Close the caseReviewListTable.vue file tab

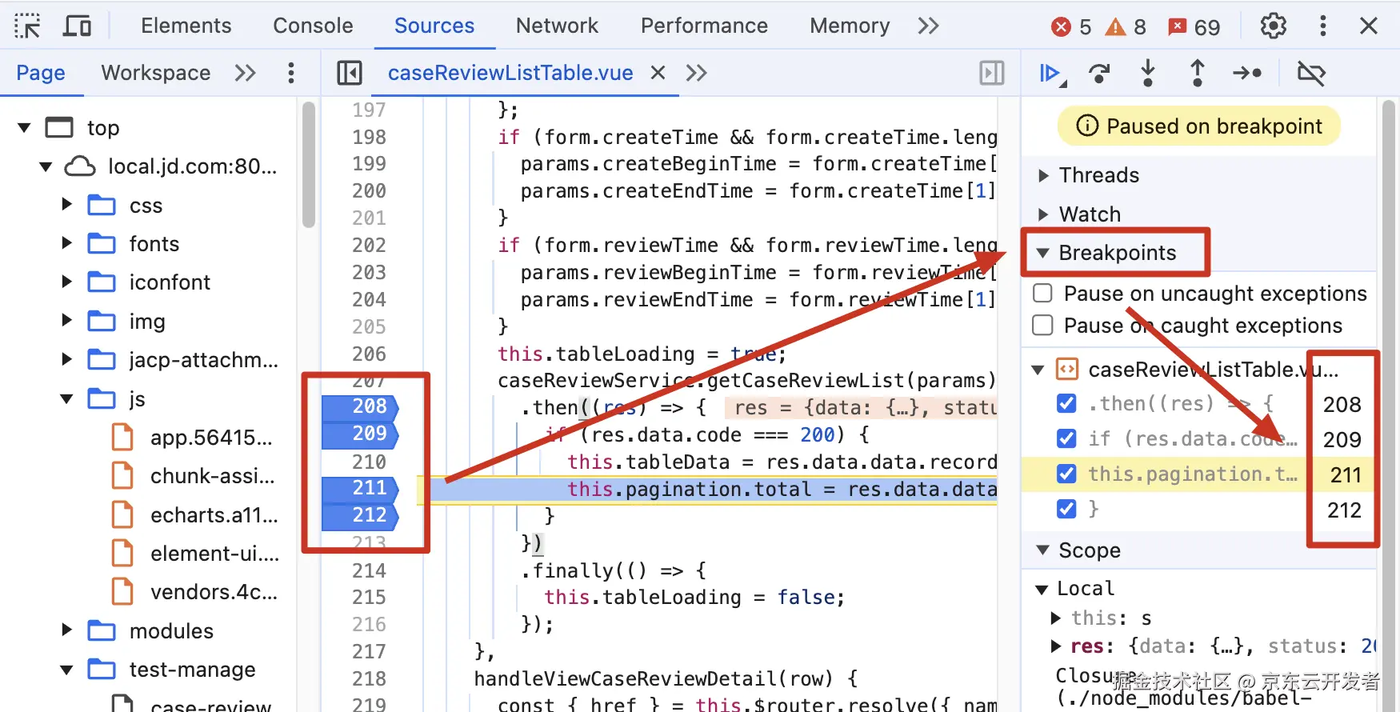click(x=658, y=73)
